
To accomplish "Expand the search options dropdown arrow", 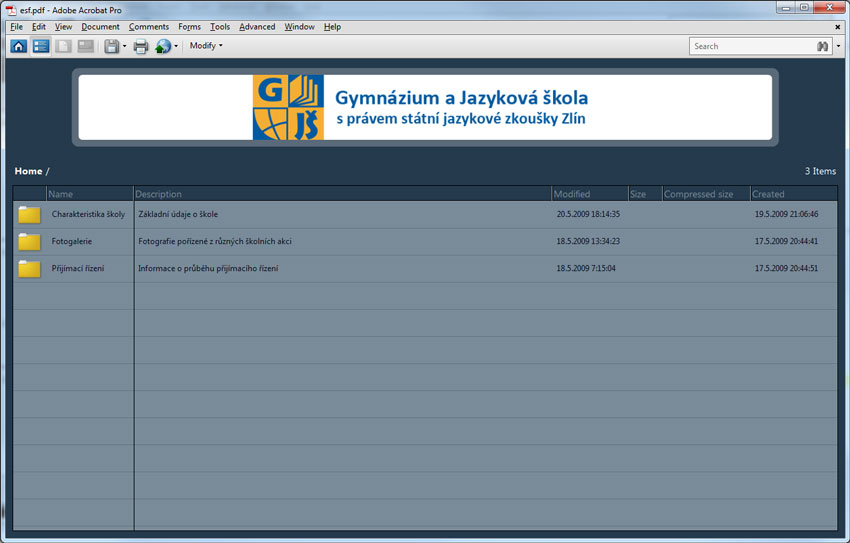I will tap(838, 46).
